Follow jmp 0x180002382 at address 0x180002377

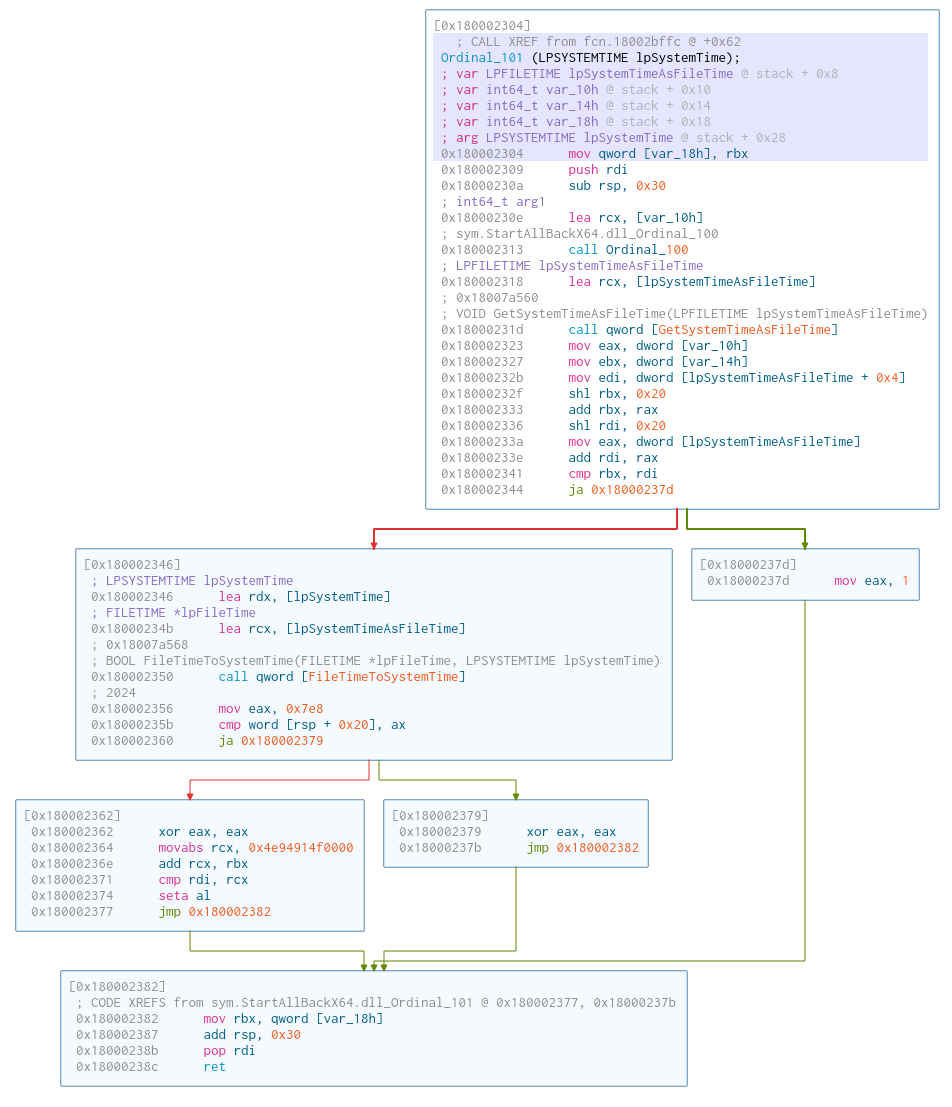pyautogui.click(x=229, y=912)
